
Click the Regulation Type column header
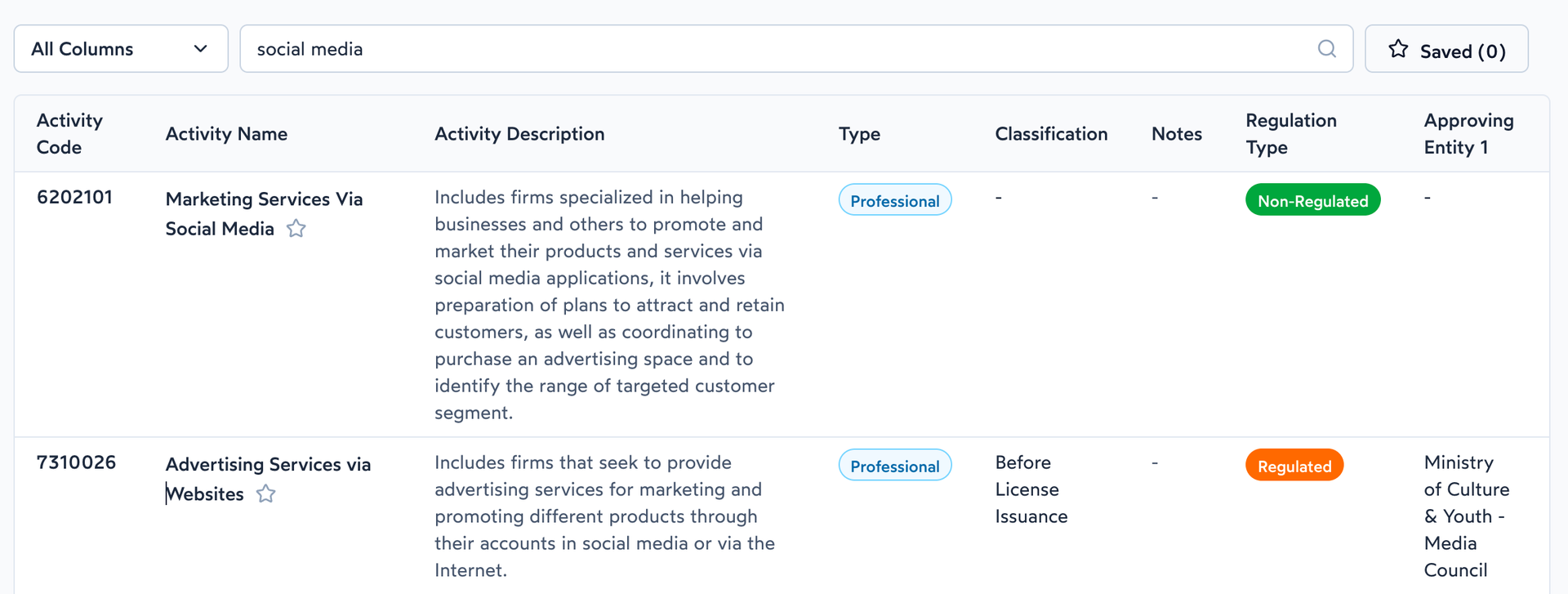pos(1290,133)
